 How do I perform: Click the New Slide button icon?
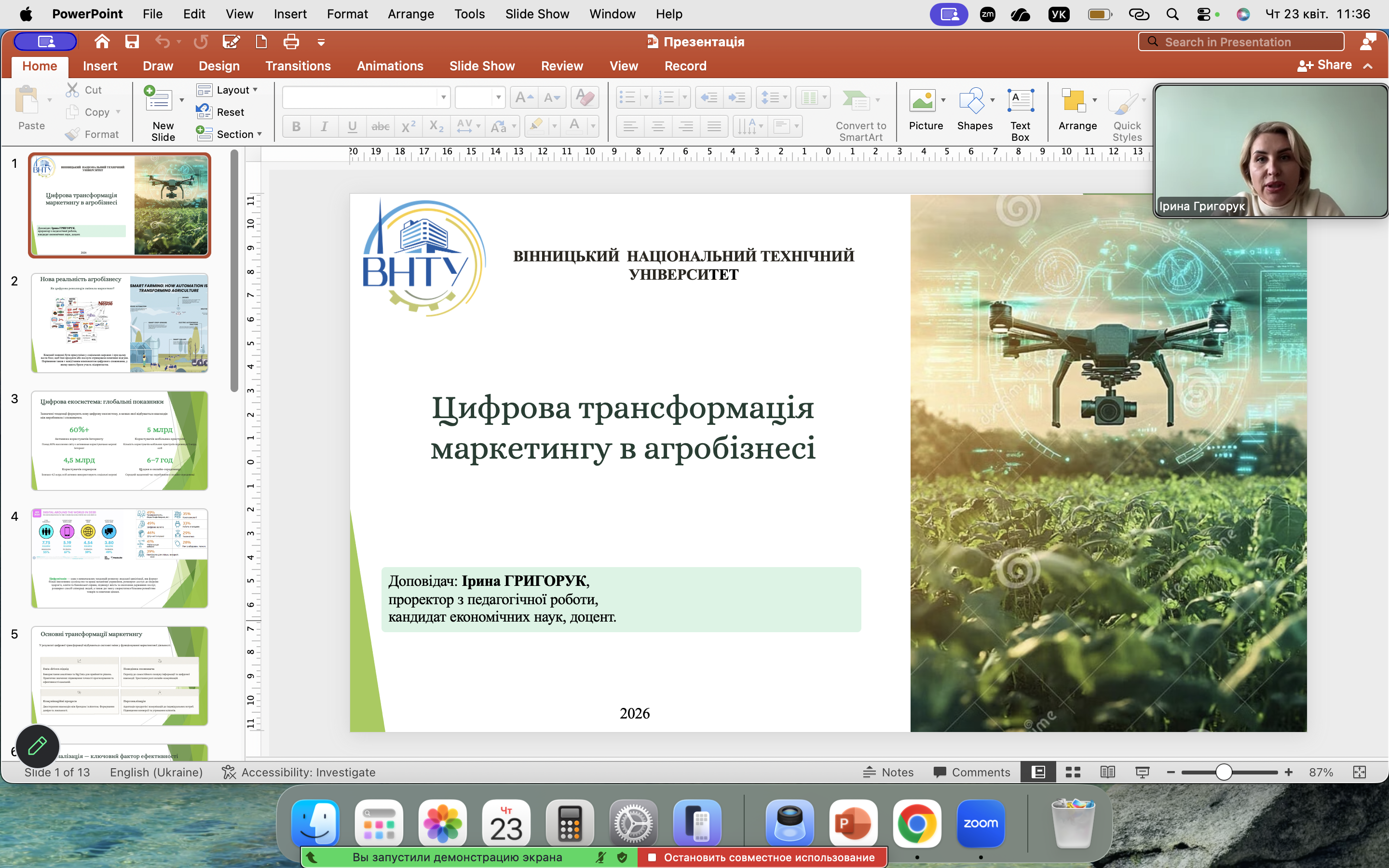click(x=159, y=100)
